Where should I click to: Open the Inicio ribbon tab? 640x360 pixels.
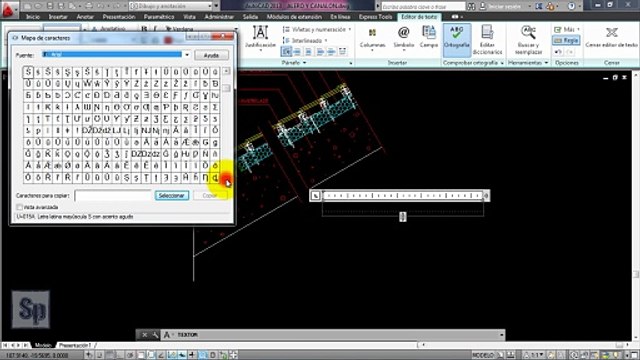coord(33,17)
